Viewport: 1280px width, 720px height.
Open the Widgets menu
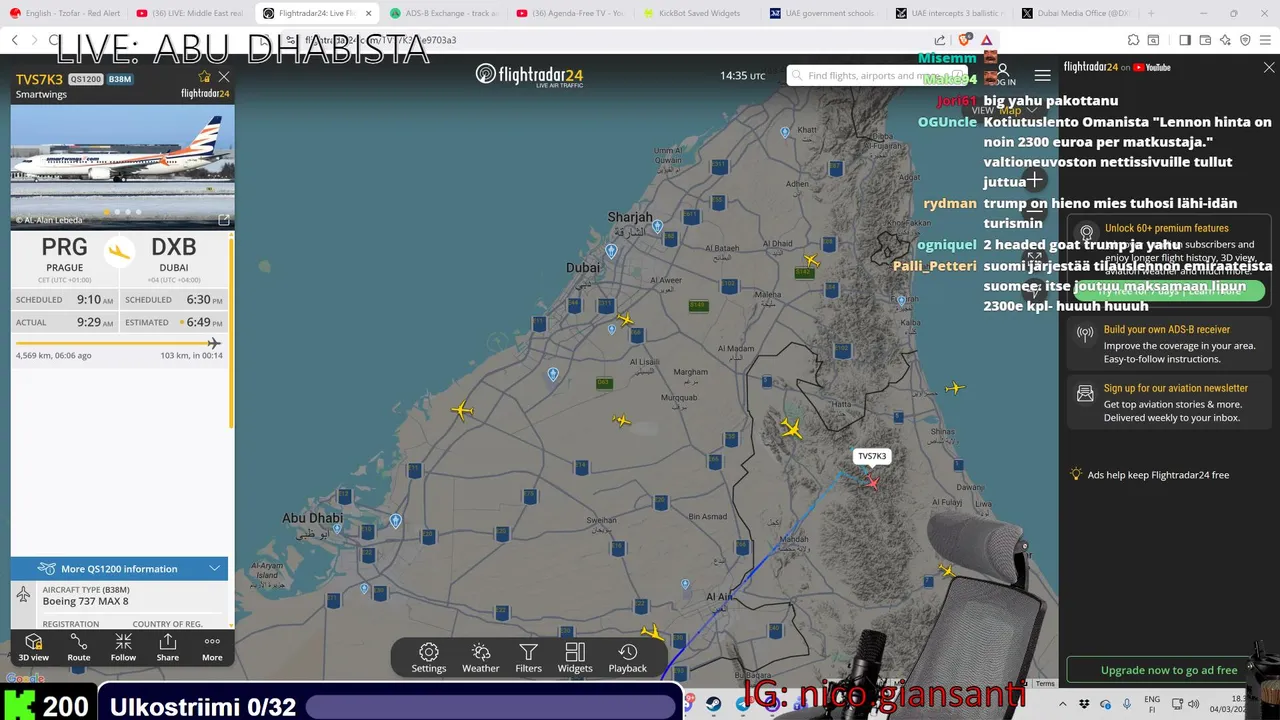[575, 658]
